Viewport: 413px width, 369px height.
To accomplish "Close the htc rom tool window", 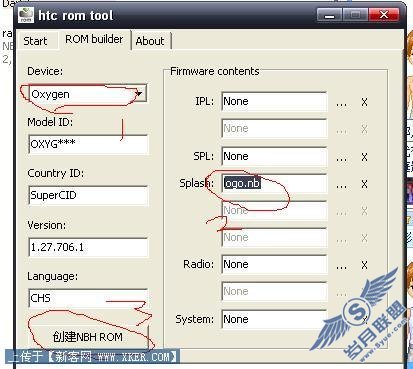I will [384, 15].
